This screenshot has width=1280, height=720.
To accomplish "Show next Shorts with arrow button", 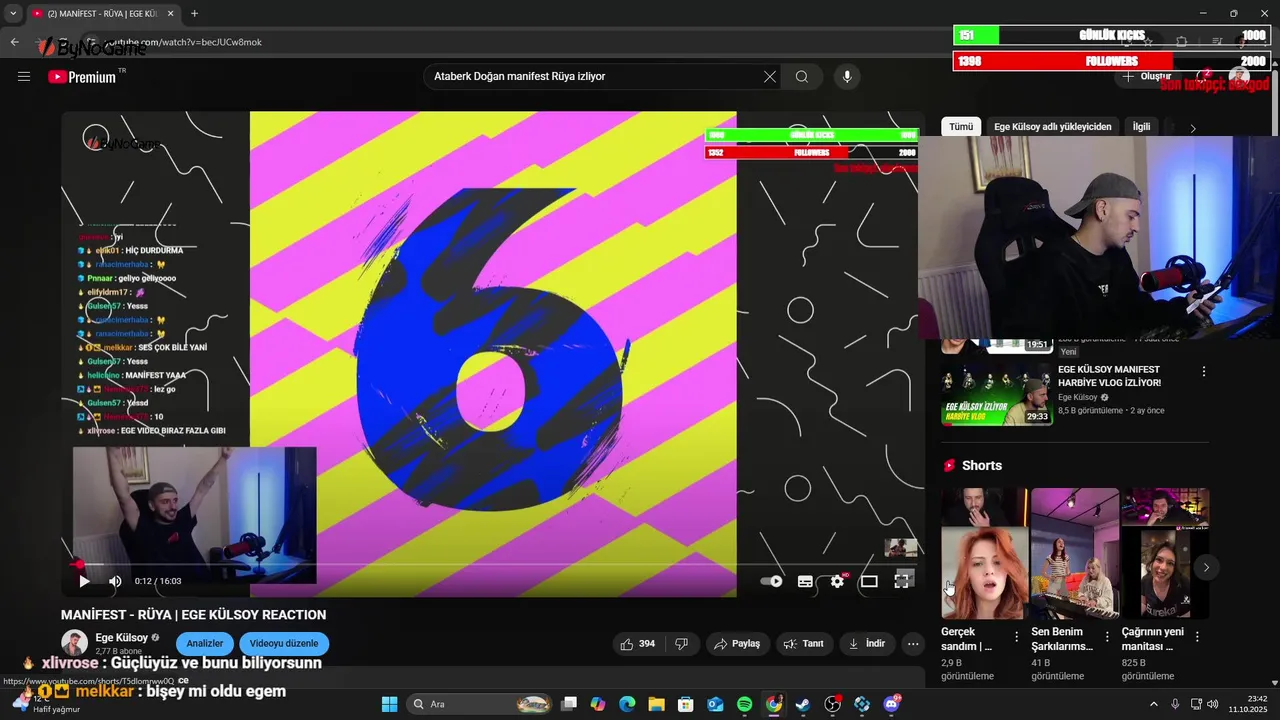I will (1206, 567).
